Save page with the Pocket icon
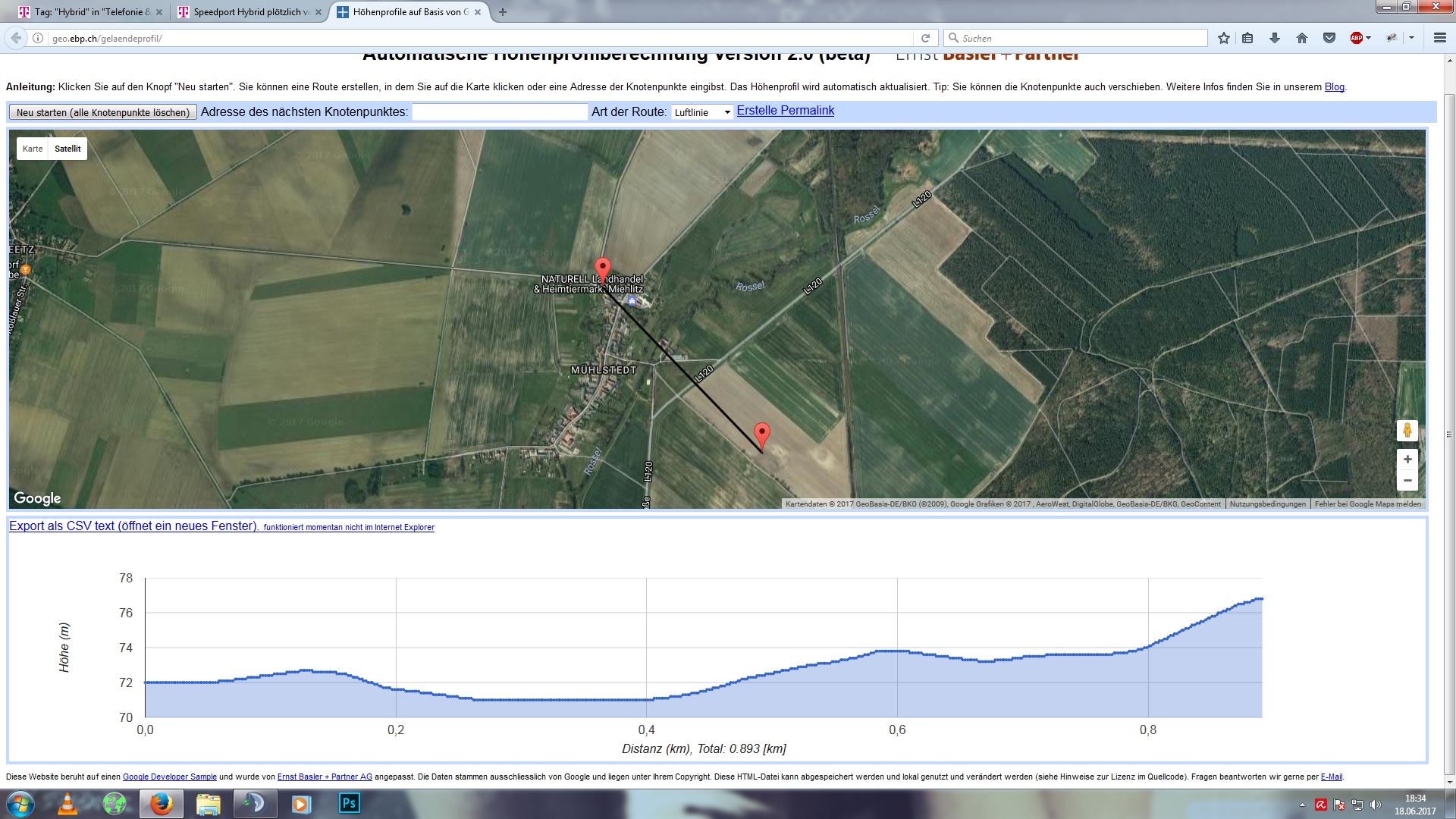This screenshot has height=819, width=1456. [1329, 38]
